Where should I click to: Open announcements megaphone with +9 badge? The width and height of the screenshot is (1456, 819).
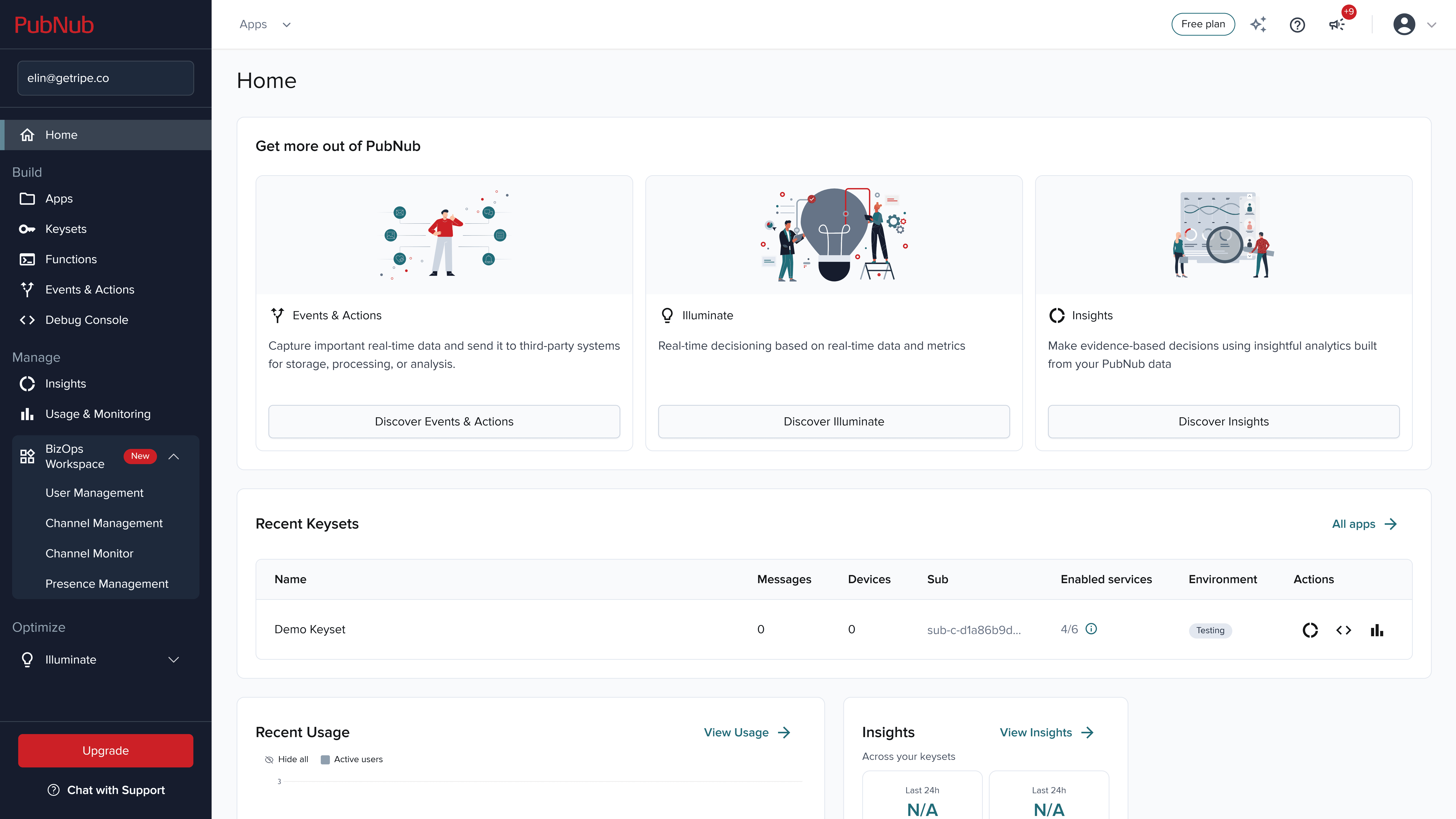click(x=1337, y=24)
